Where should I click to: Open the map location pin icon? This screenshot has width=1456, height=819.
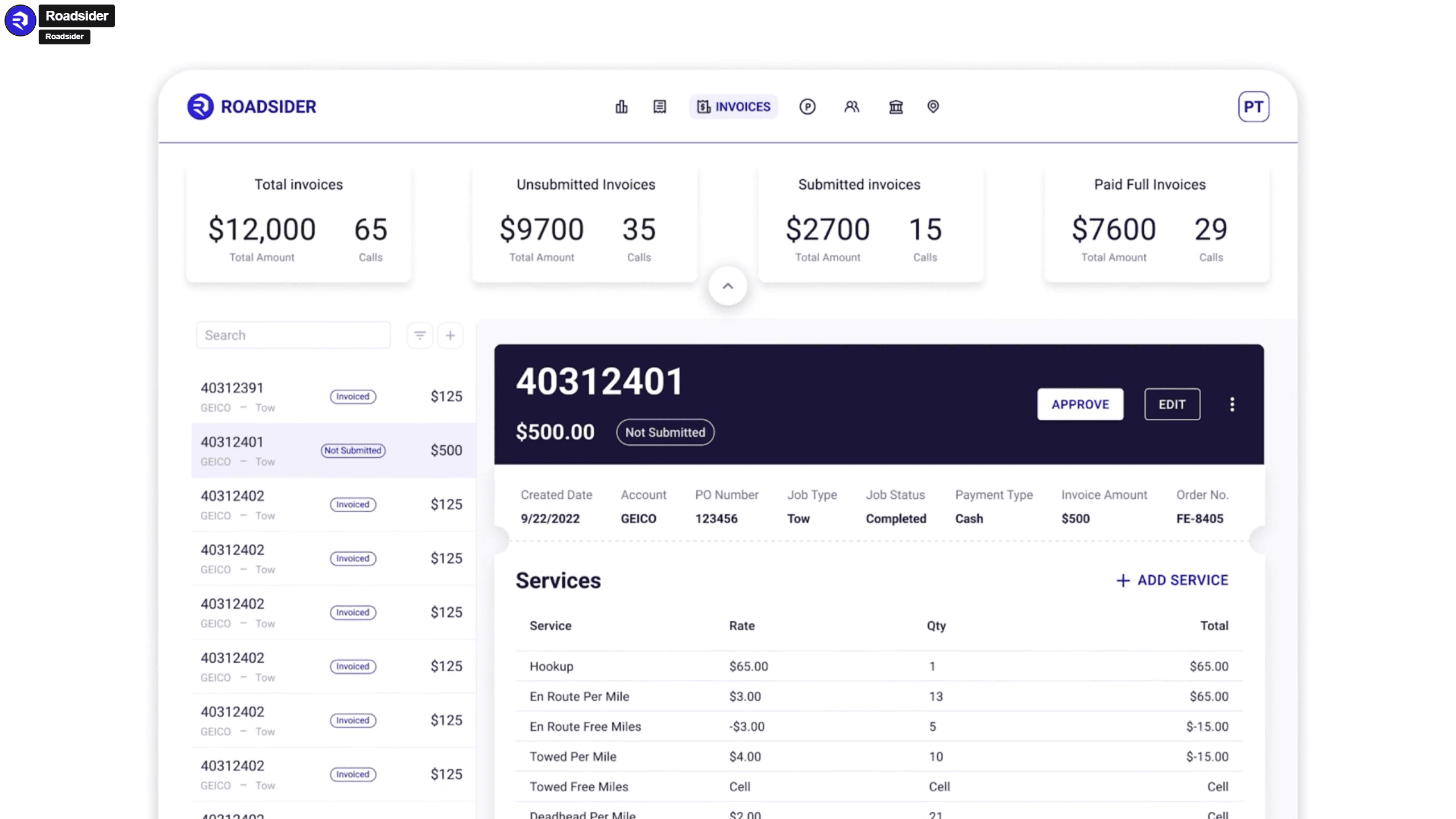pyautogui.click(x=933, y=107)
